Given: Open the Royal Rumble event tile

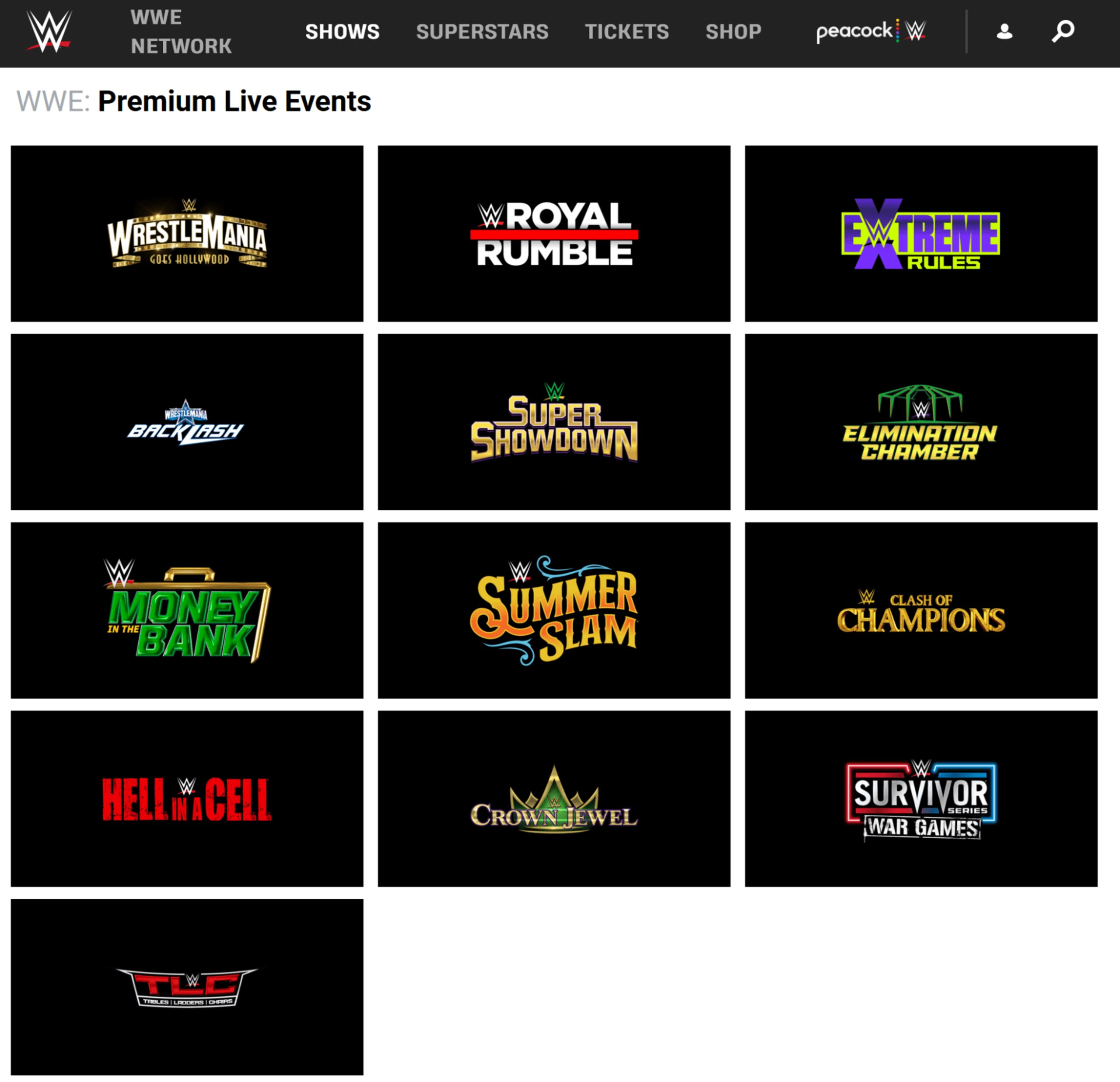Looking at the screenshot, I should click(x=554, y=233).
